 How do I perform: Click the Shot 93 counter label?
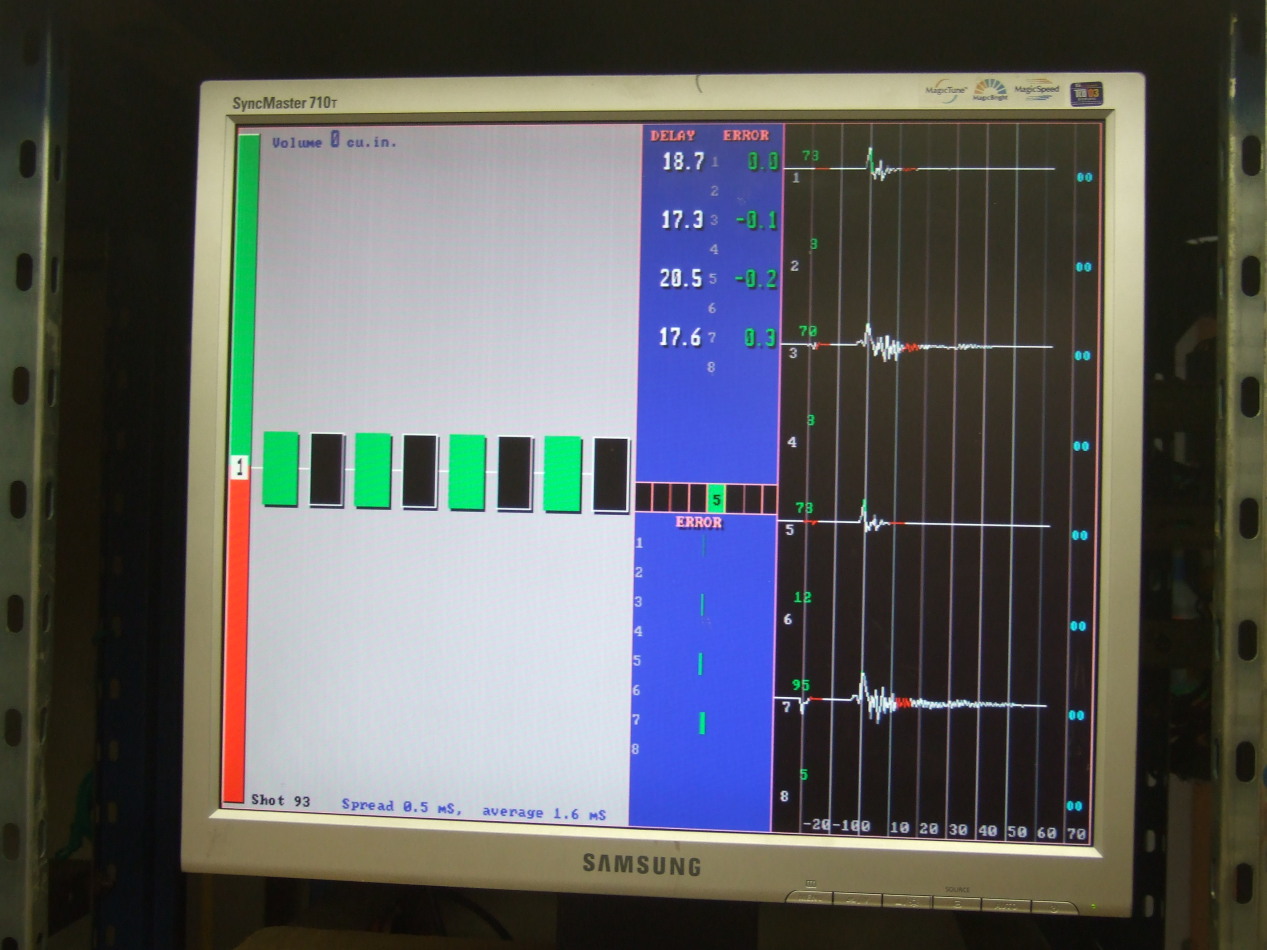[x=280, y=801]
